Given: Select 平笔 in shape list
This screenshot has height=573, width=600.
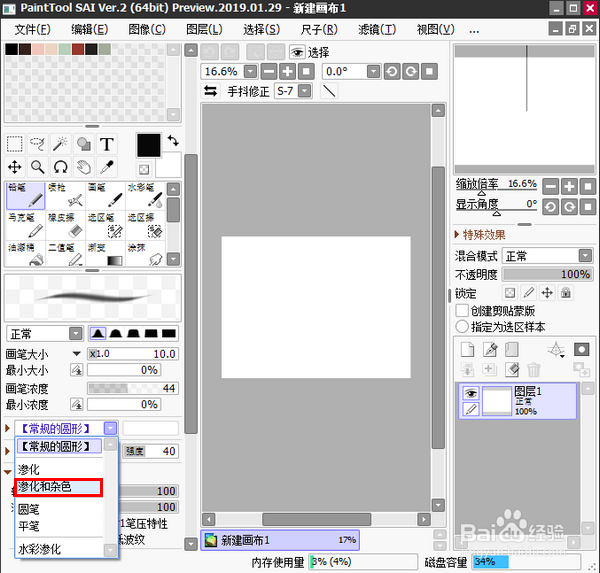Looking at the screenshot, I should (x=59, y=526).
